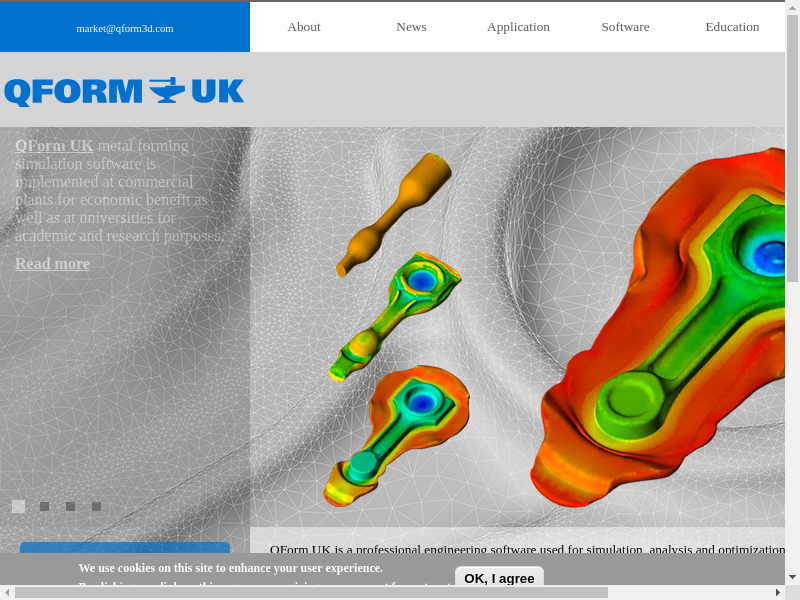Click the horizontal scrollbar right arrow
The width and height of the screenshot is (800, 600).
[777, 592]
